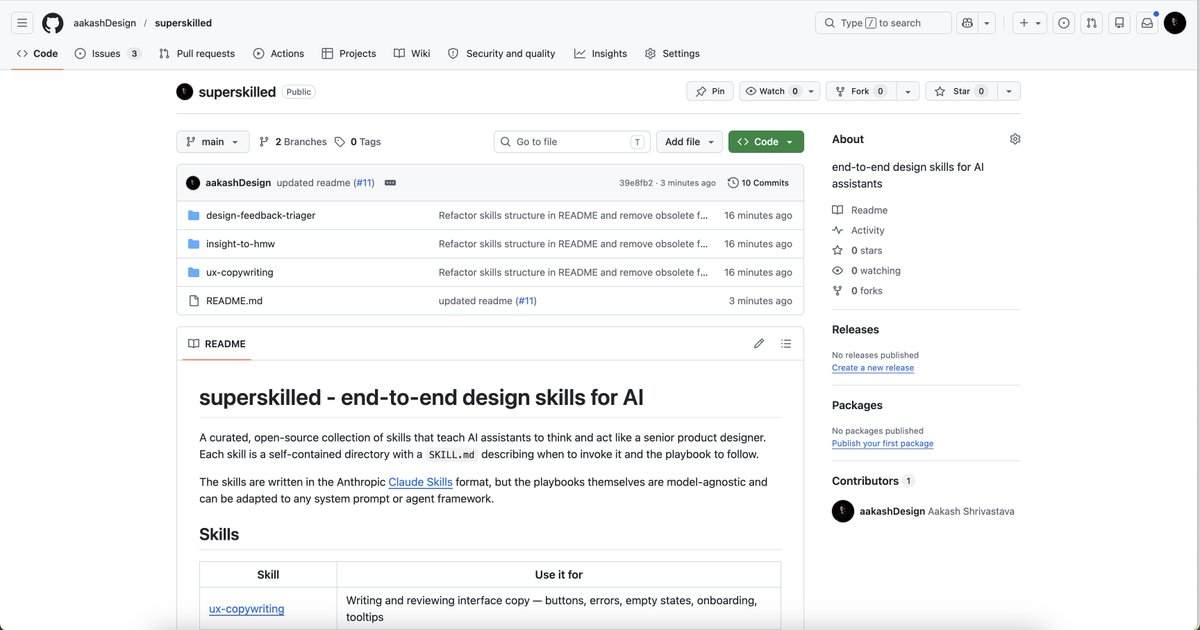Open the hamburger navigation menu

(22, 22)
